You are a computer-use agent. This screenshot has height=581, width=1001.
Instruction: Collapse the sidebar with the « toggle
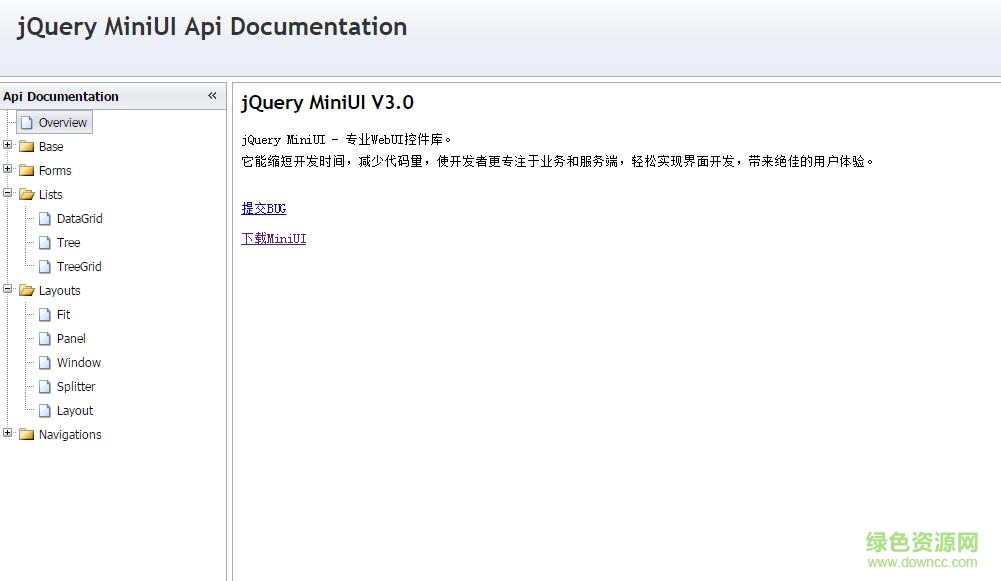pos(212,96)
